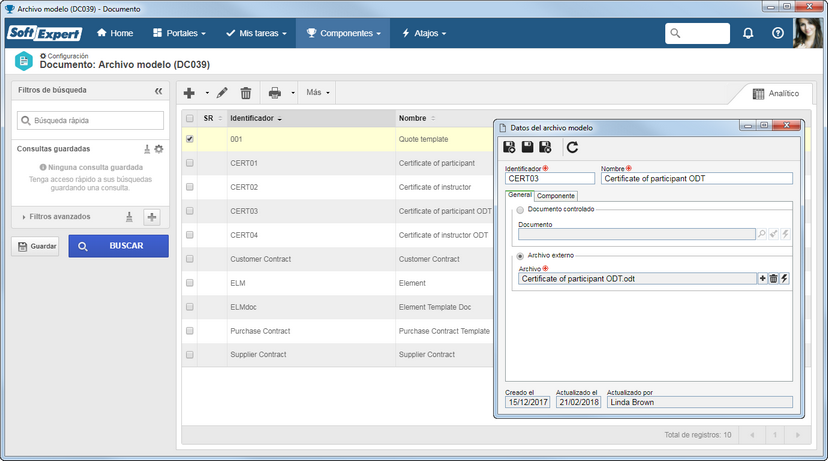Check the Purchase Contract row checkbox
Viewport: 828px width, 461px height.
click(190, 331)
